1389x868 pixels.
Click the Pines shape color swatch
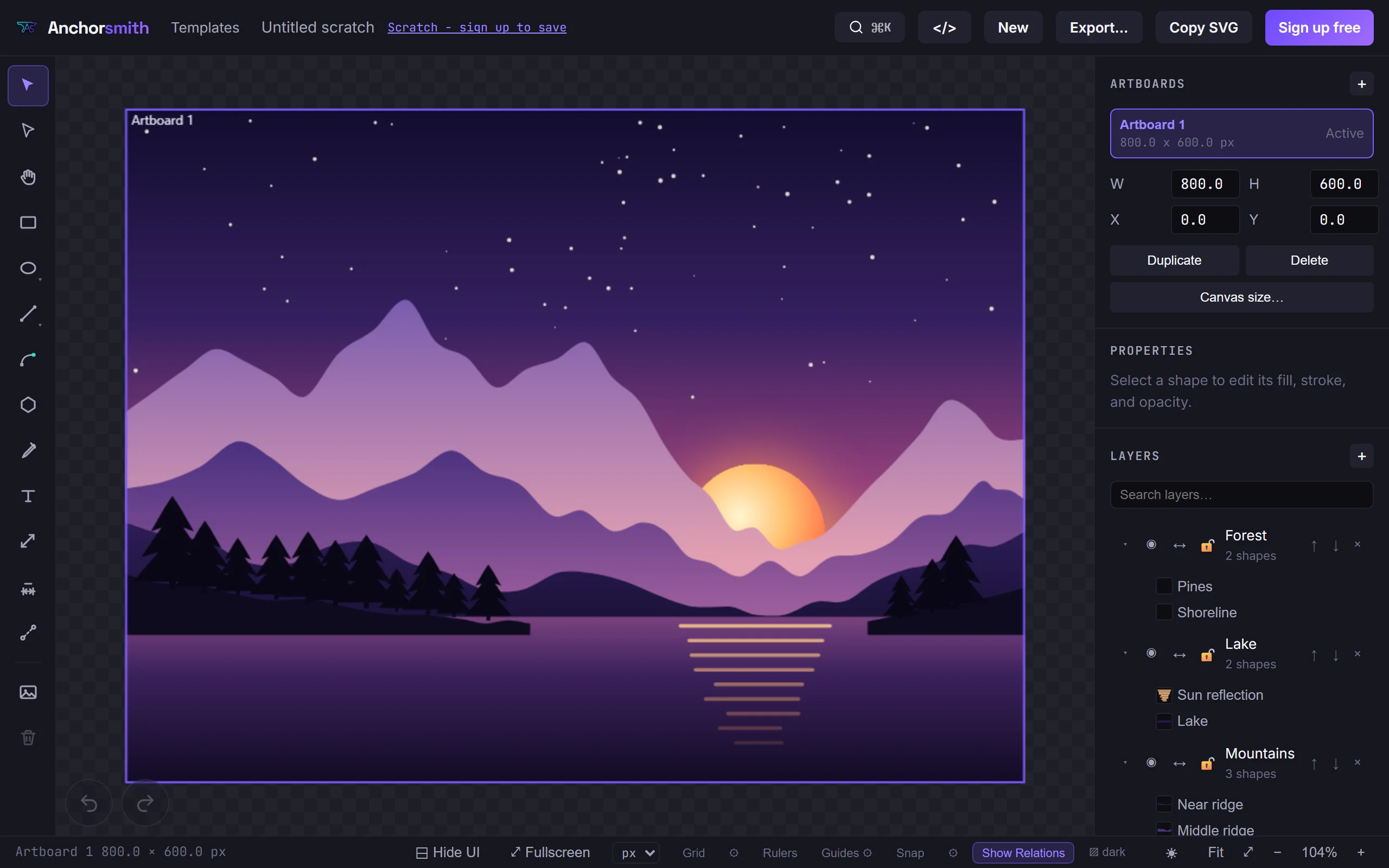[x=1164, y=586]
